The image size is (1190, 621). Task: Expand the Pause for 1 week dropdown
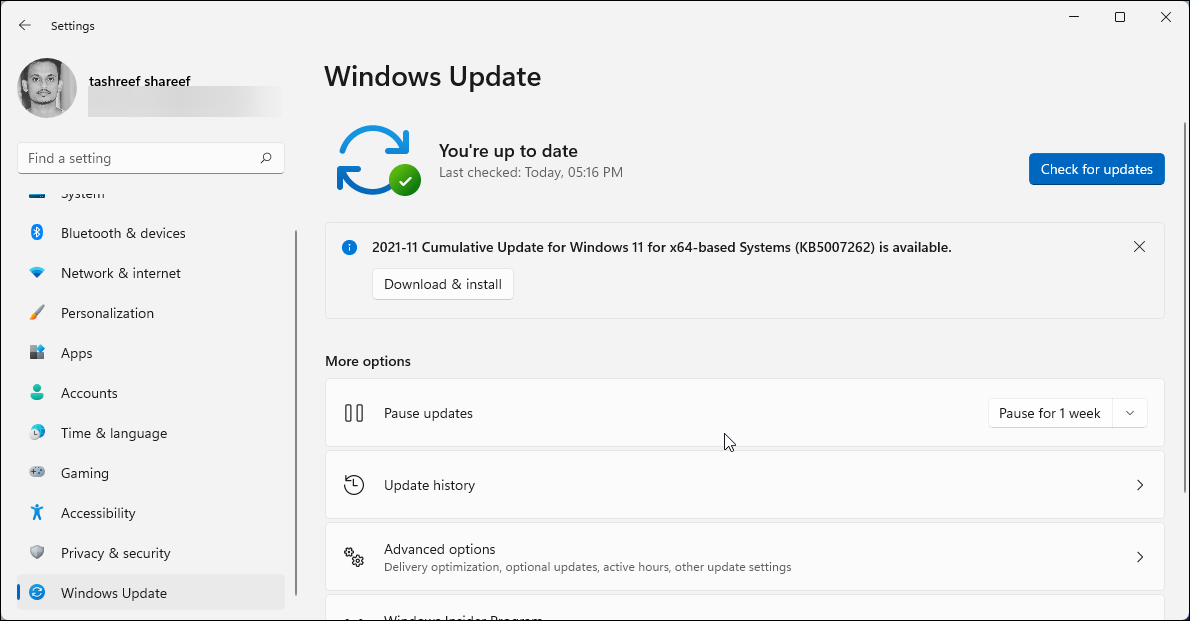point(1130,412)
